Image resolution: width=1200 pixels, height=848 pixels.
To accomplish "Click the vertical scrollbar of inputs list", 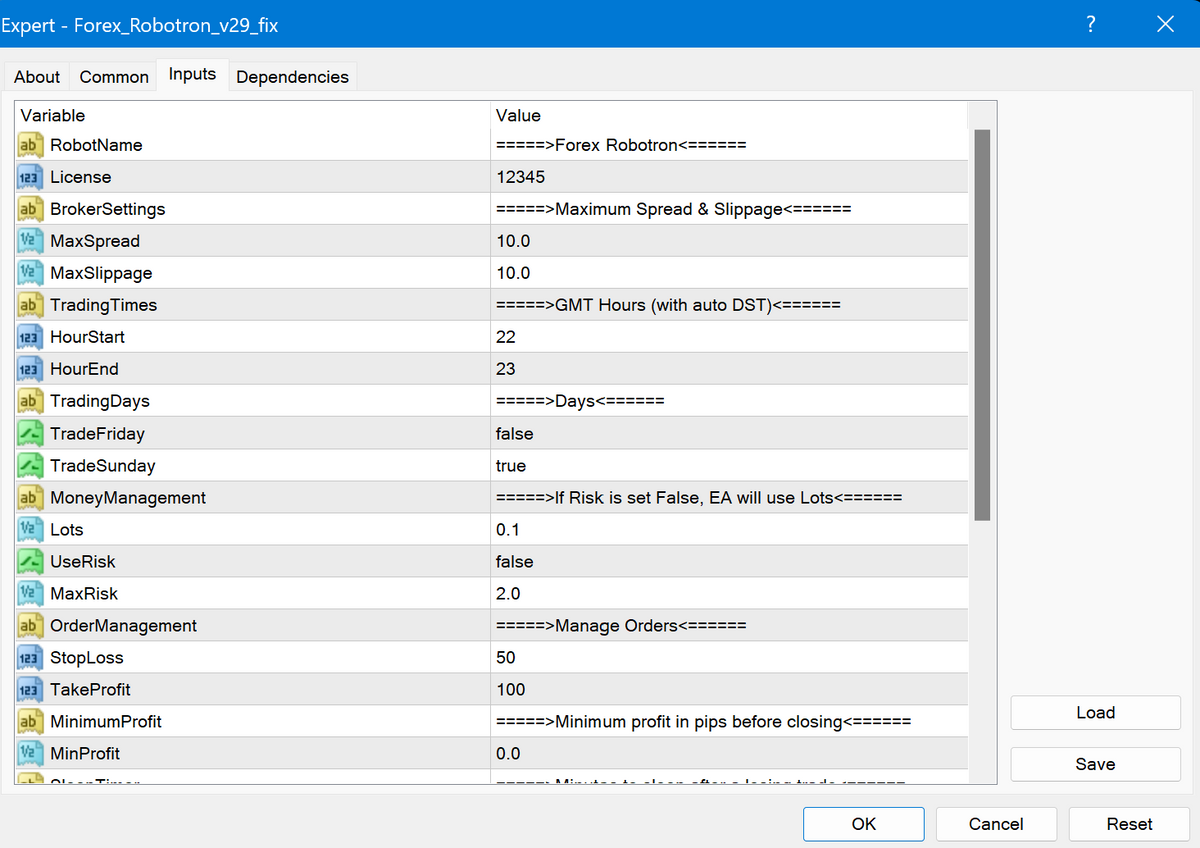I will (982, 325).
